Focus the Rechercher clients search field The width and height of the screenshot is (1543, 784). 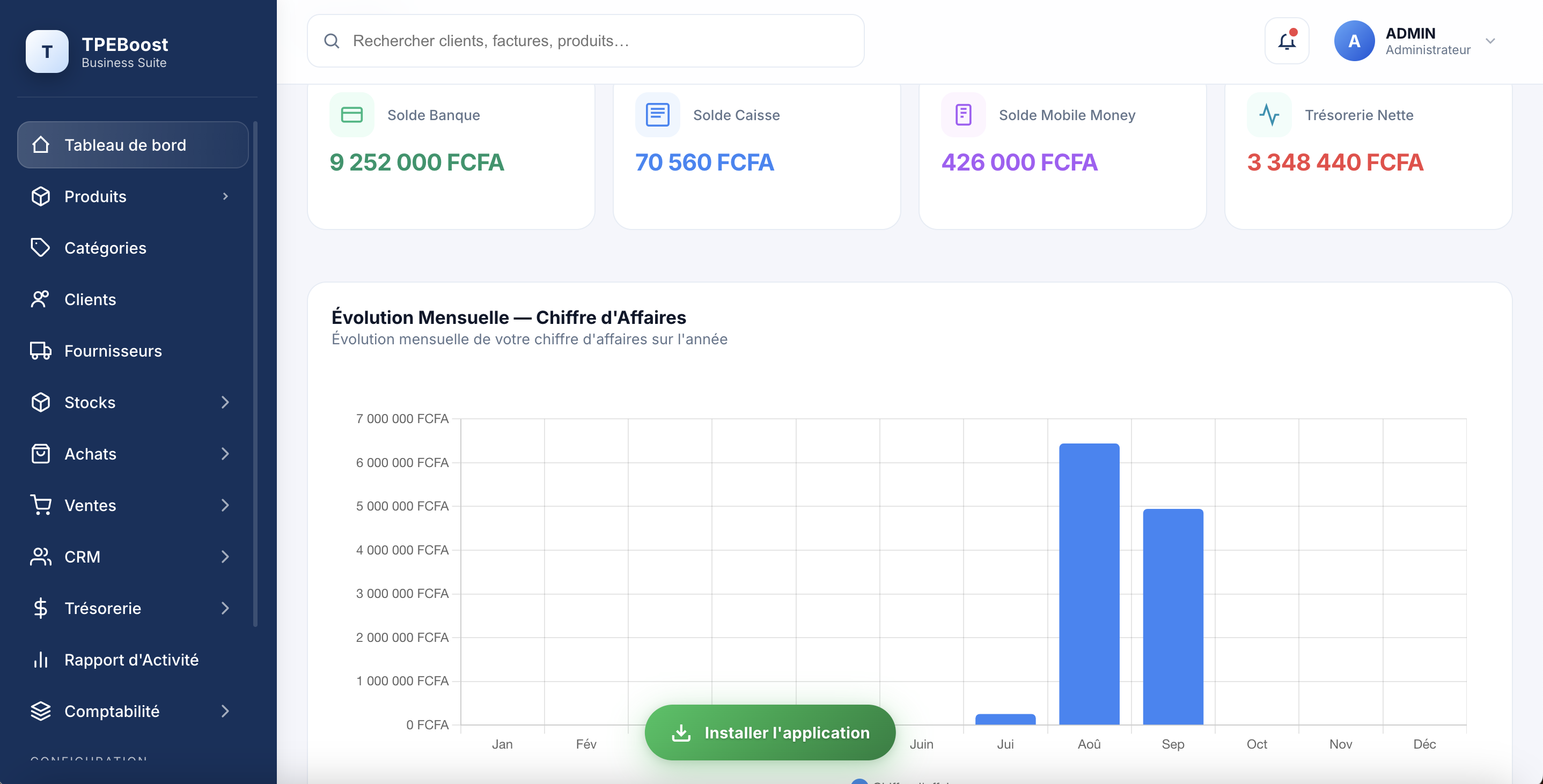coord(585,41)
